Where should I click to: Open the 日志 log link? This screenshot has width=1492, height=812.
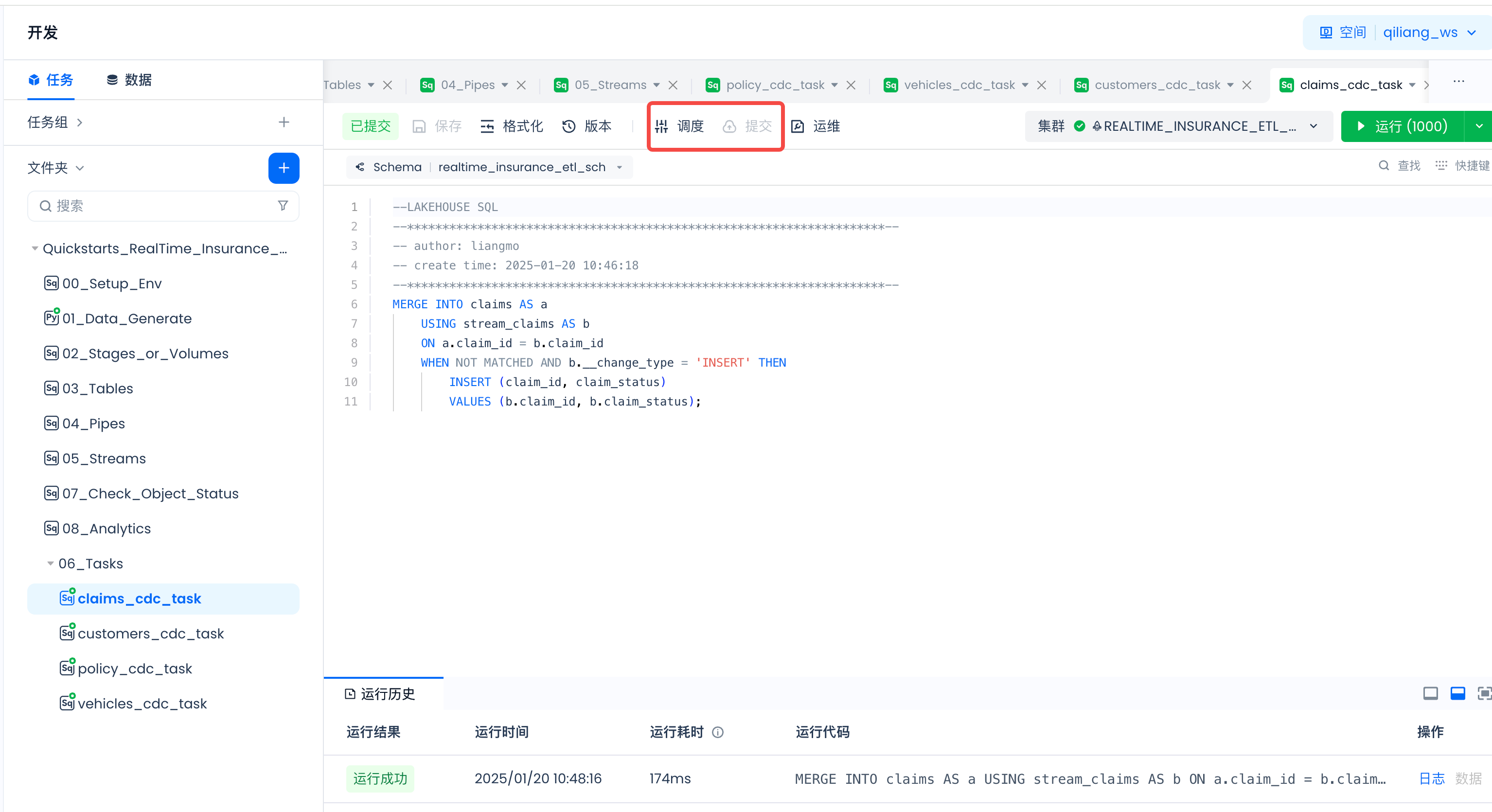click(1431, 778)
